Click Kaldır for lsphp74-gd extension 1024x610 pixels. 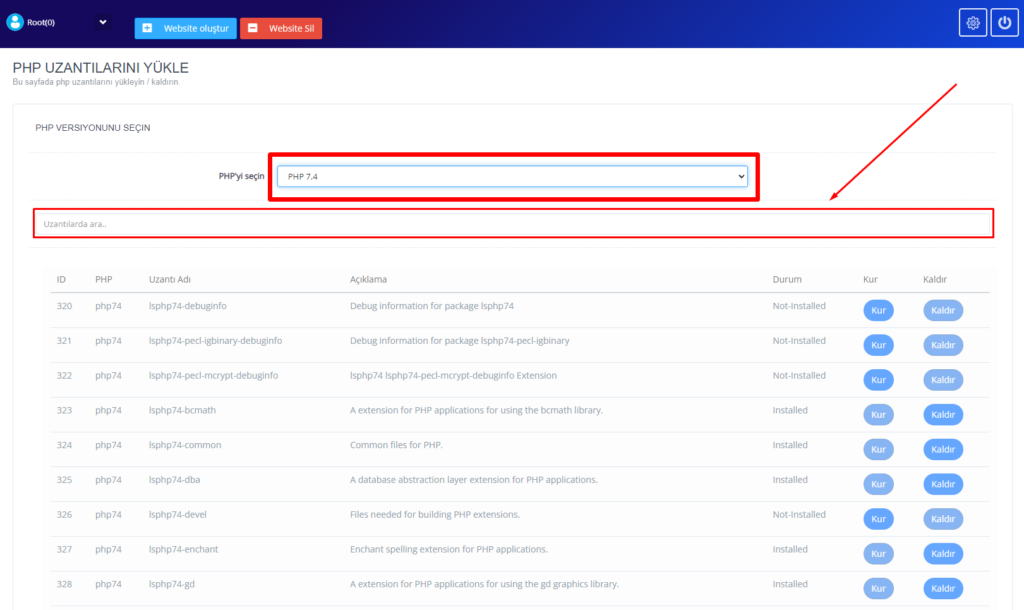[x=943, y=588]
